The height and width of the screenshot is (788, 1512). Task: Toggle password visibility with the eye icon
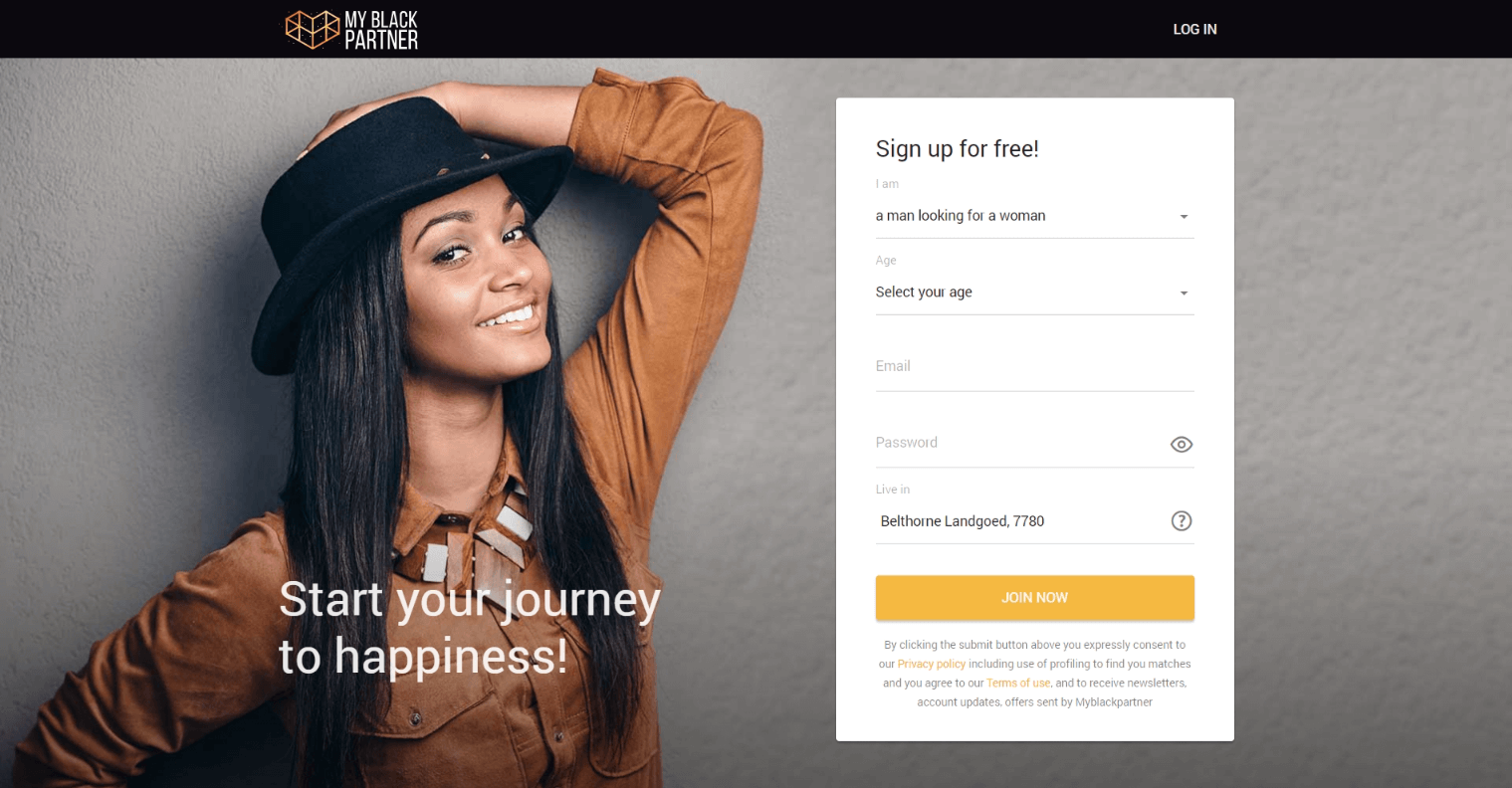pos(1182,445)
